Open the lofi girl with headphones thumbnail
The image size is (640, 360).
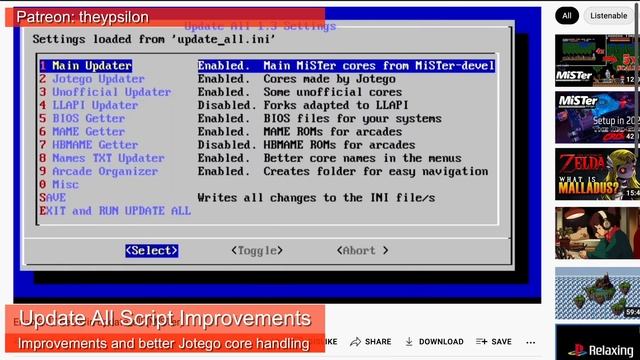click(x=597, y=233)
